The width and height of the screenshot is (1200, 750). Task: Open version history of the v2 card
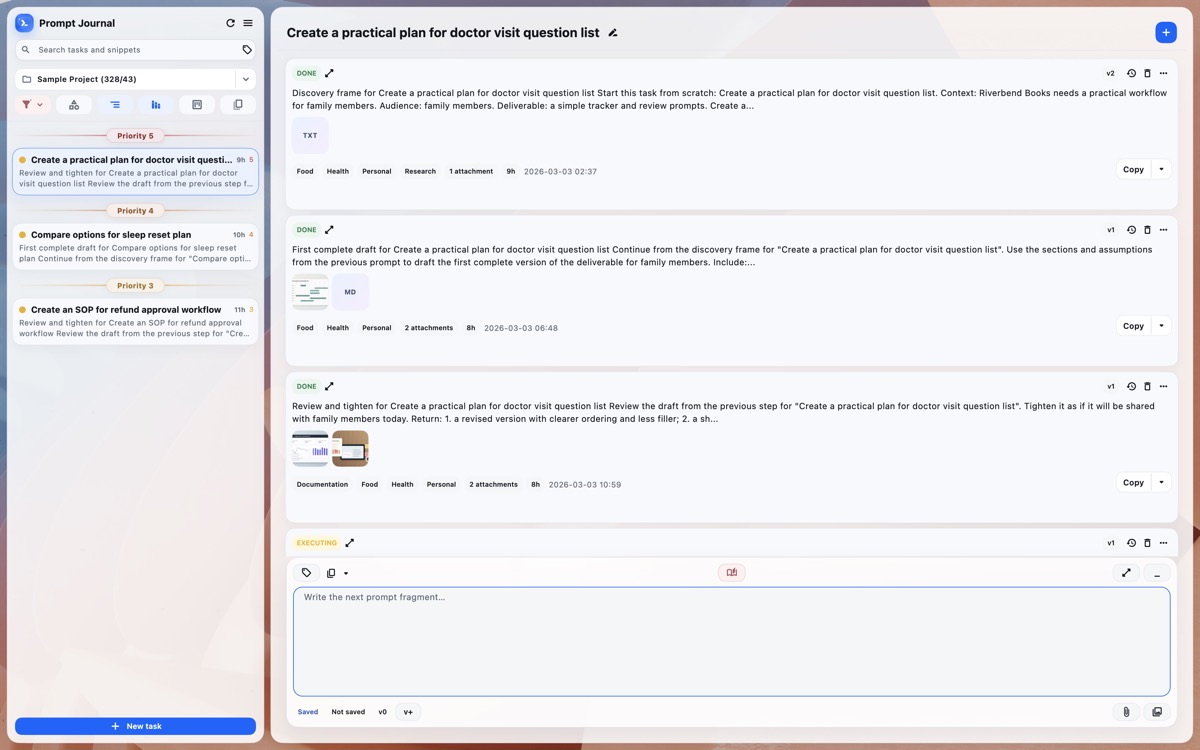pos(1131,73)
